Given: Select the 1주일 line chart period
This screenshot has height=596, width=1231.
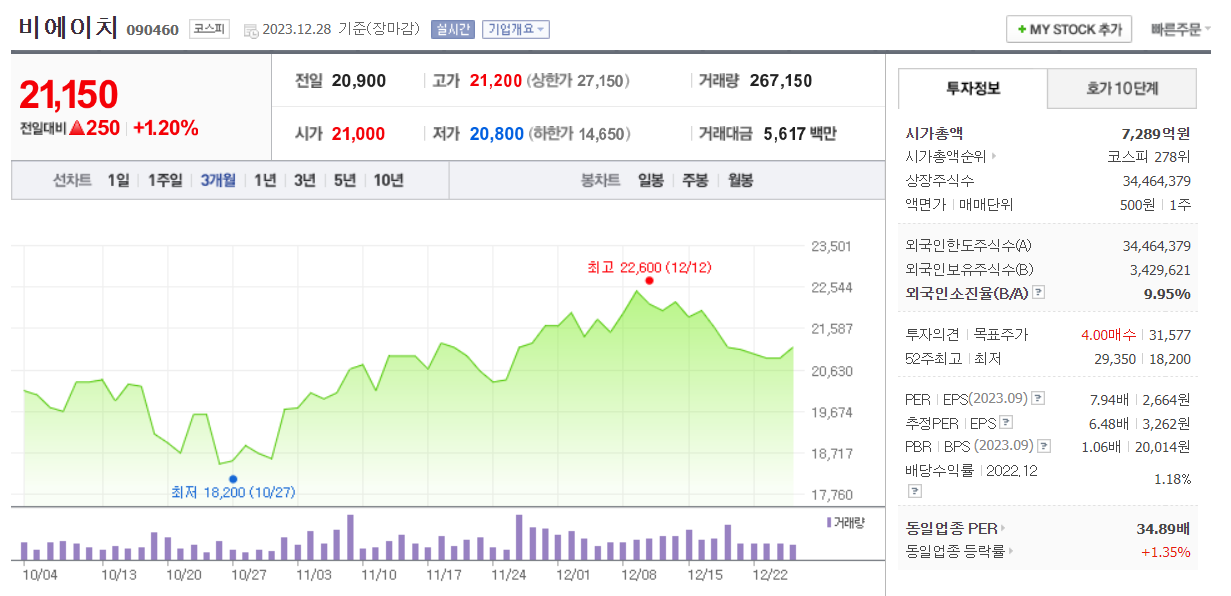Looking at the screenshot, I should pyautogui.click(x=165, y=180).
